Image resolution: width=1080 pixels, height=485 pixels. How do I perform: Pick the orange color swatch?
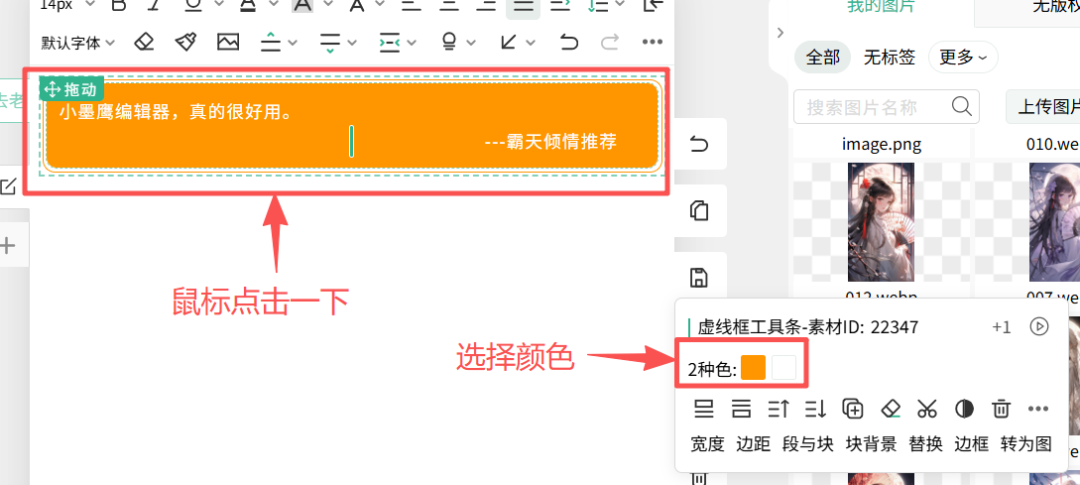(754, 368)
